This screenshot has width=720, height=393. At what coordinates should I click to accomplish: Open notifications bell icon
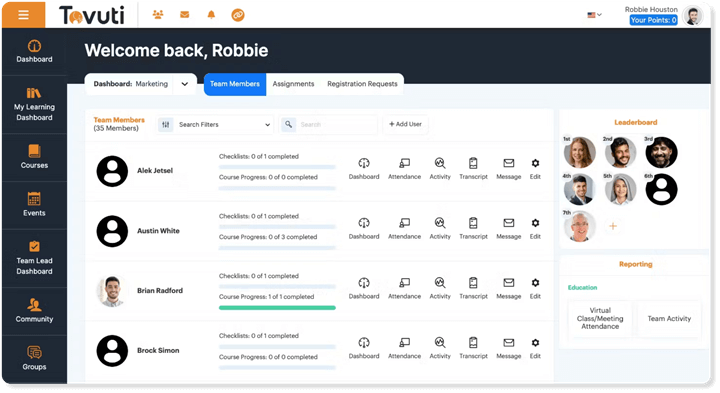pos(211,15)
